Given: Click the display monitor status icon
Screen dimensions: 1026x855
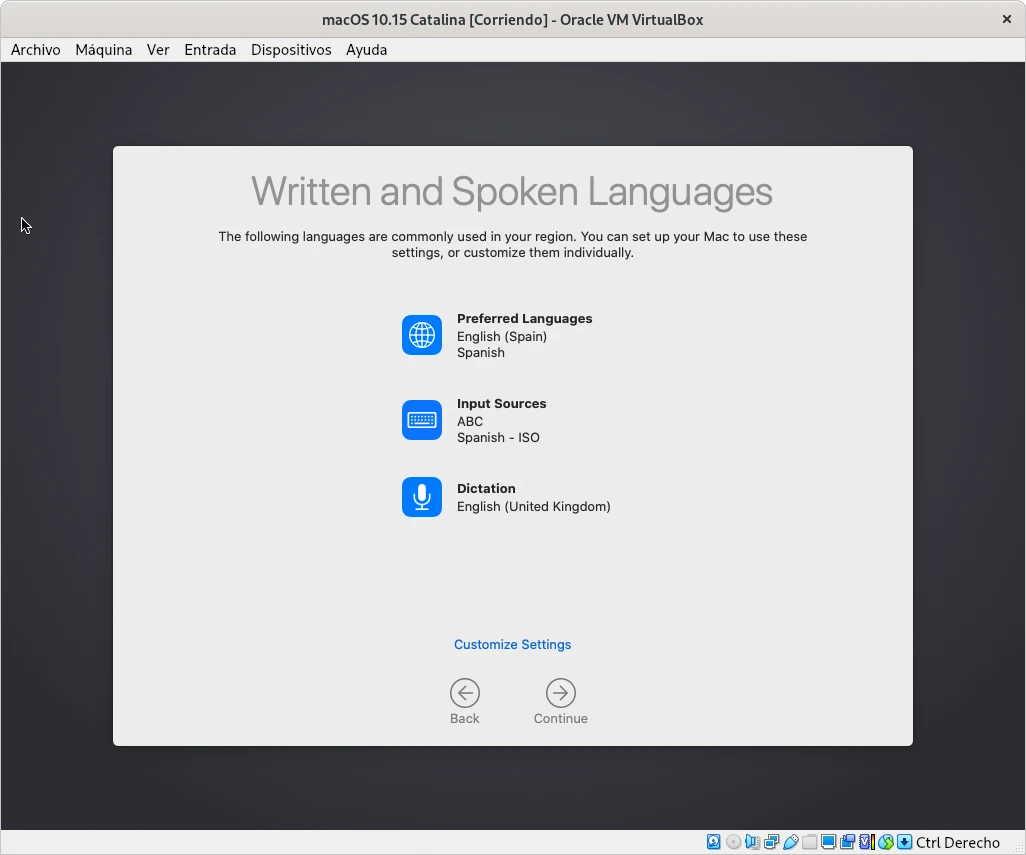Looking at the screenshot, I should point(828,842).
